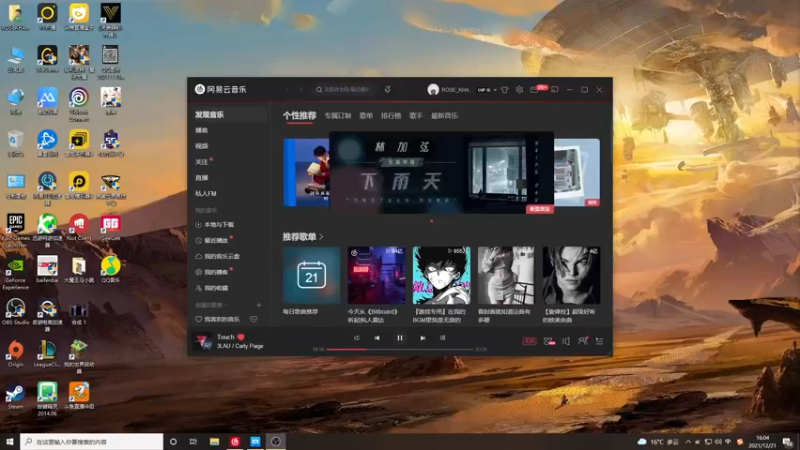Open NetEase settings gear icon
The width and height of the screenshot is (800, 450).
click(x=519, y=90)
